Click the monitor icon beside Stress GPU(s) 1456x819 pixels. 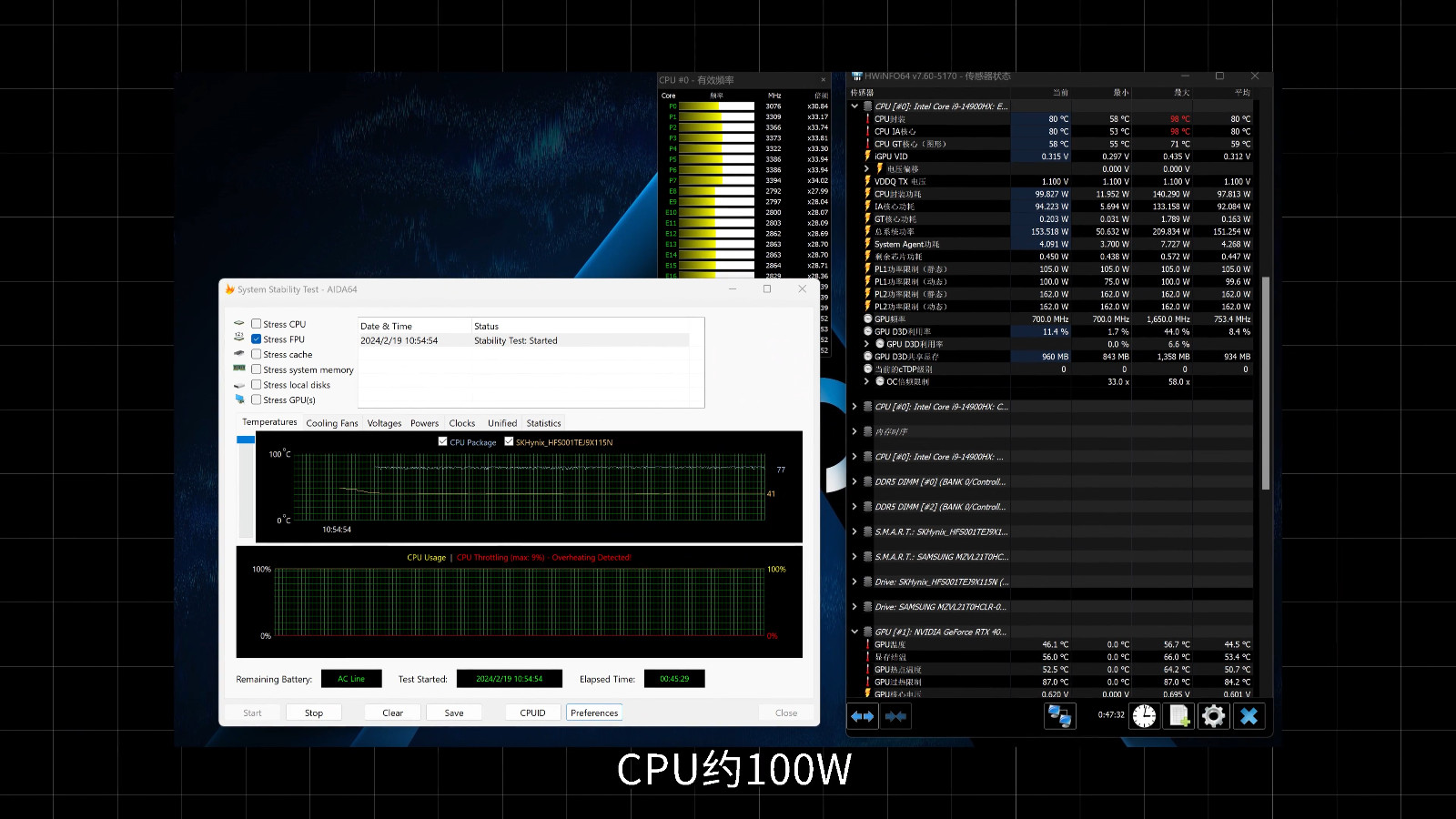(x=239, y=399)
